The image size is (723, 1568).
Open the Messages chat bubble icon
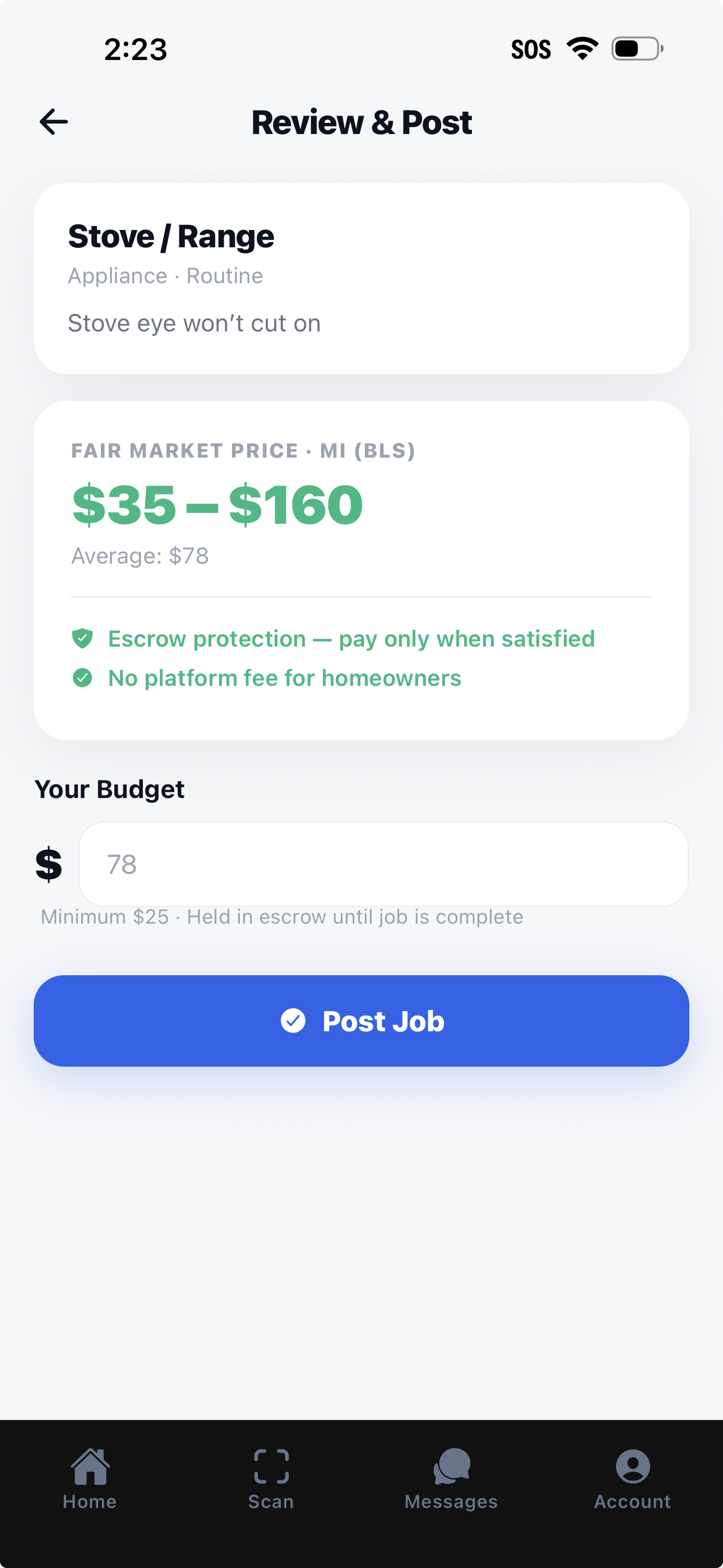(x=452, y=1466)
